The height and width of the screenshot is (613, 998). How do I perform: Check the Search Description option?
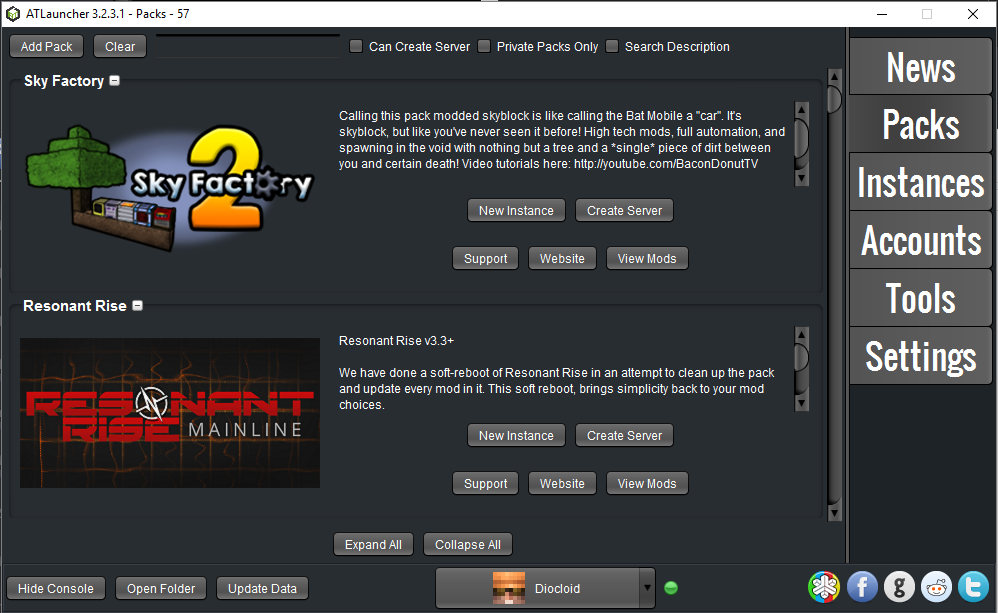click(x=612, y=46)
